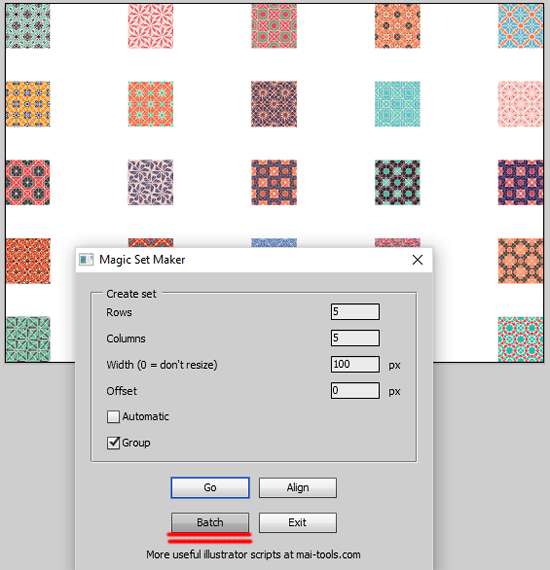Select the yellow-orange pattern with blue flowers

(x=28, y=104)
